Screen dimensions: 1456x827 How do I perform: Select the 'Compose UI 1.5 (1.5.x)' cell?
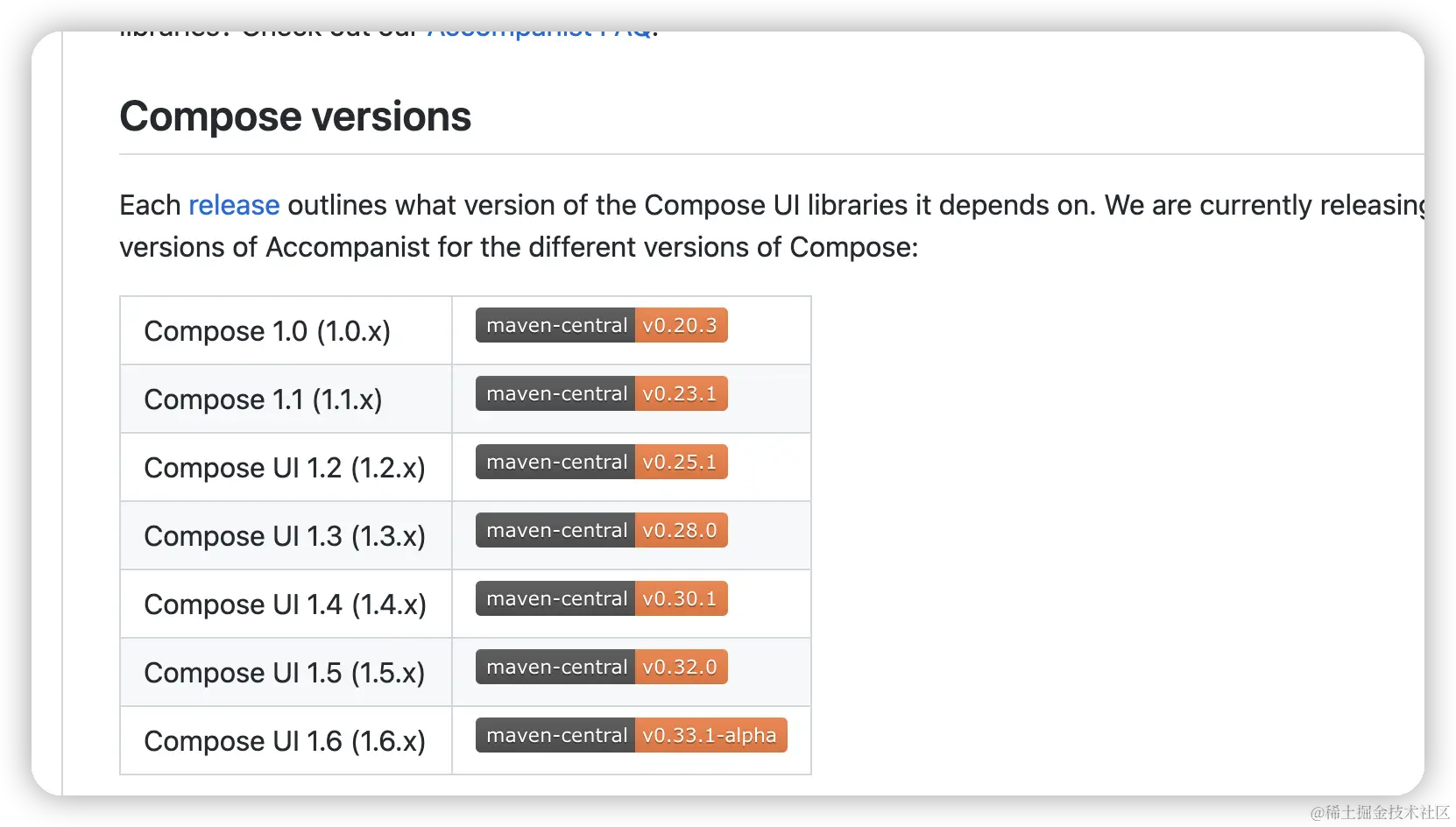point(285,673)
